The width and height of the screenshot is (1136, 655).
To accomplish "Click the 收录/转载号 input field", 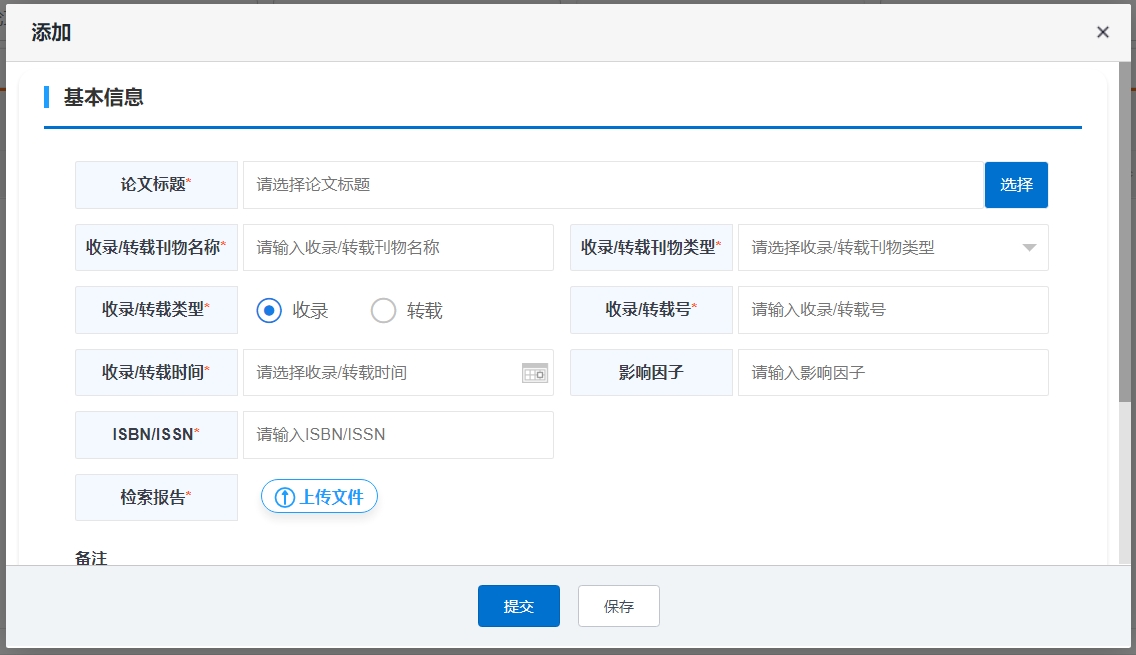I will click(892, 310).
